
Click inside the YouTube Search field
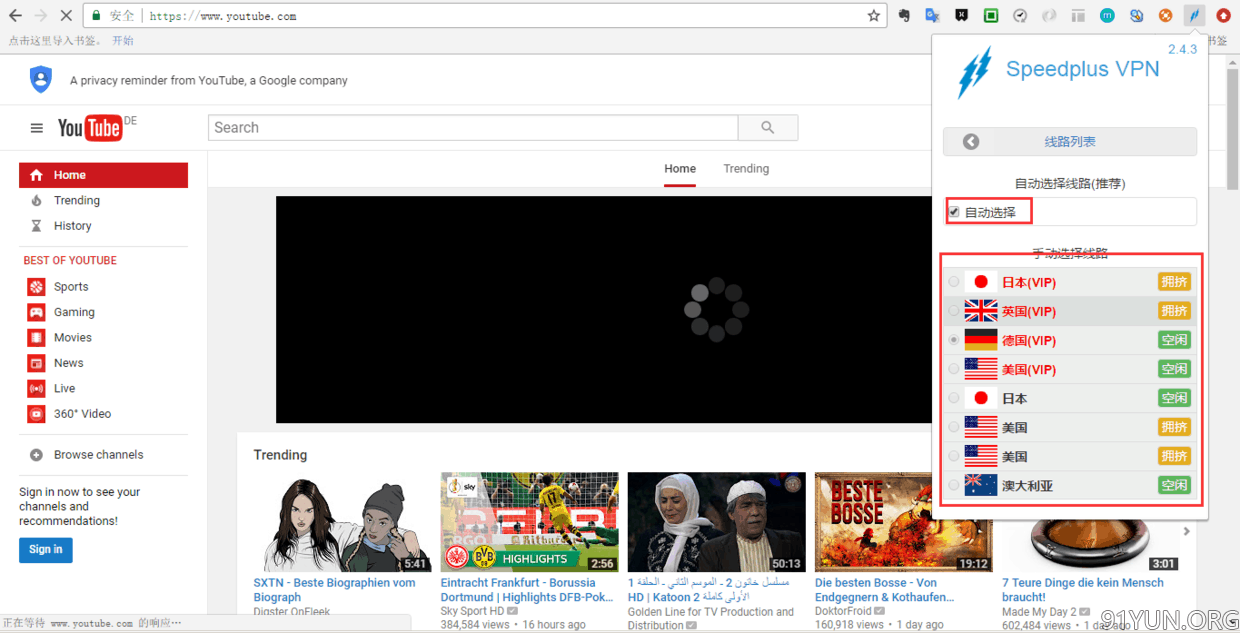click(x=472, y=128)
